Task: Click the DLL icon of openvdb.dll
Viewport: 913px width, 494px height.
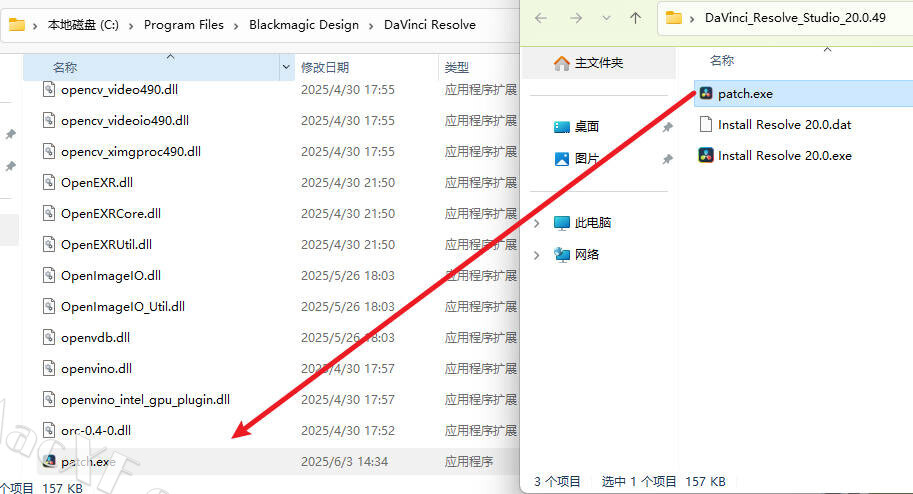Action: point(49,337)
